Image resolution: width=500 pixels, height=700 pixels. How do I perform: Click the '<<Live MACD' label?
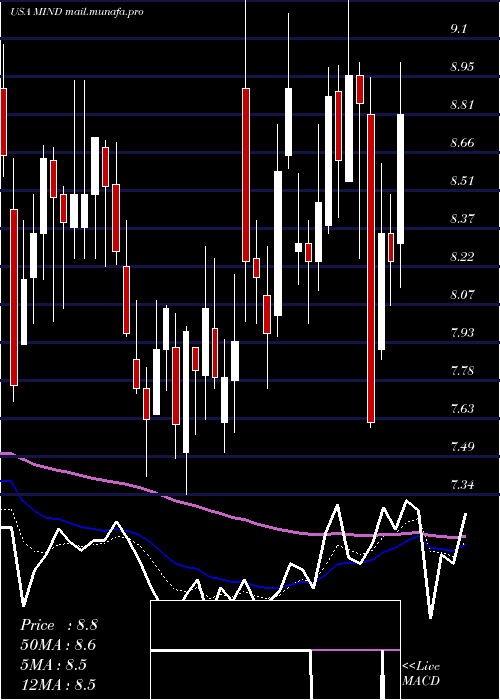[421, 674]
